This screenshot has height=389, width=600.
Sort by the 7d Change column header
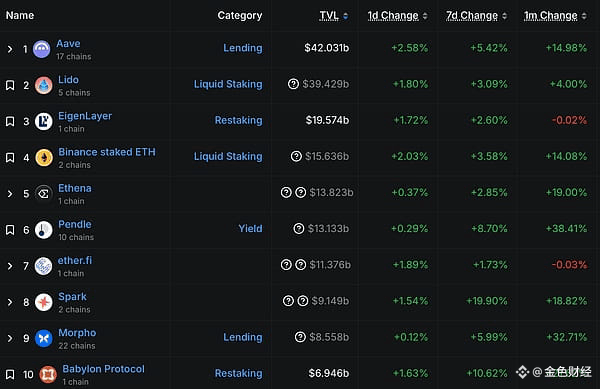point(476,16)
